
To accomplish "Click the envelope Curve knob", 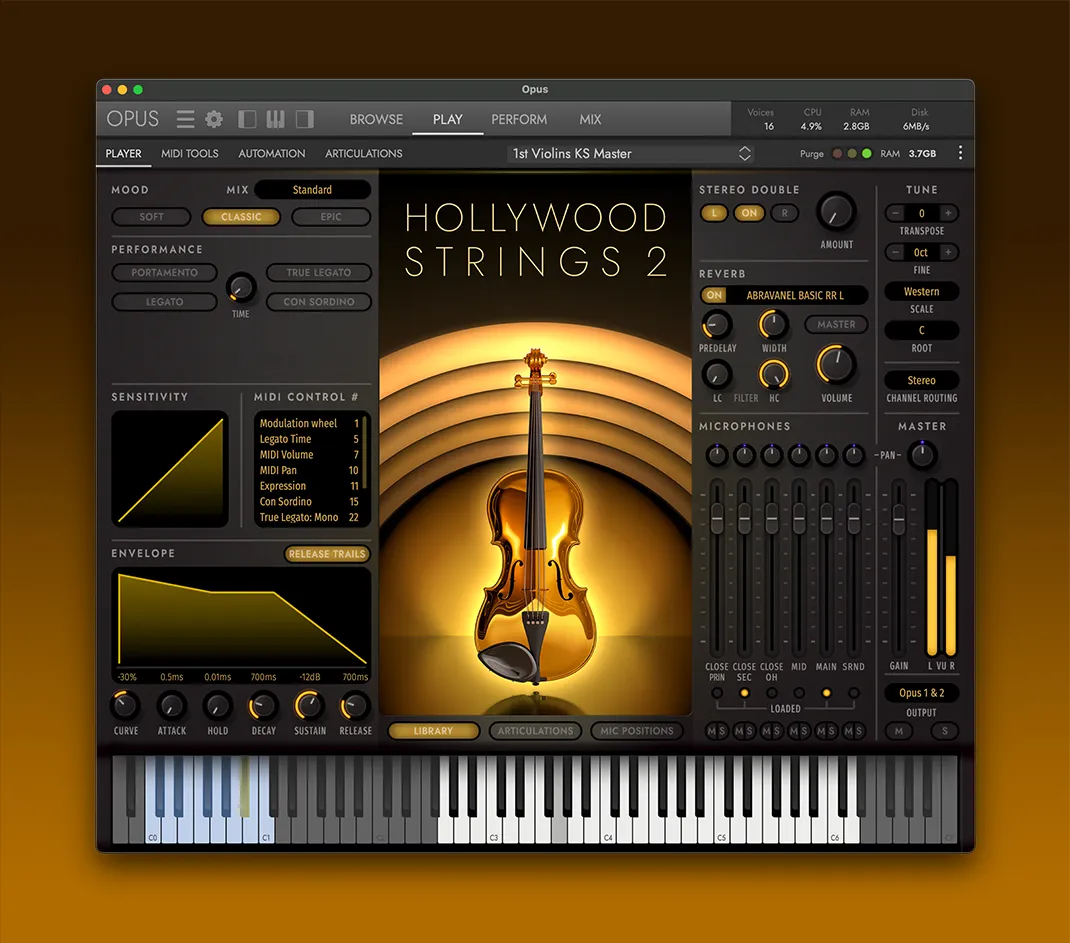I will [126, 706].
